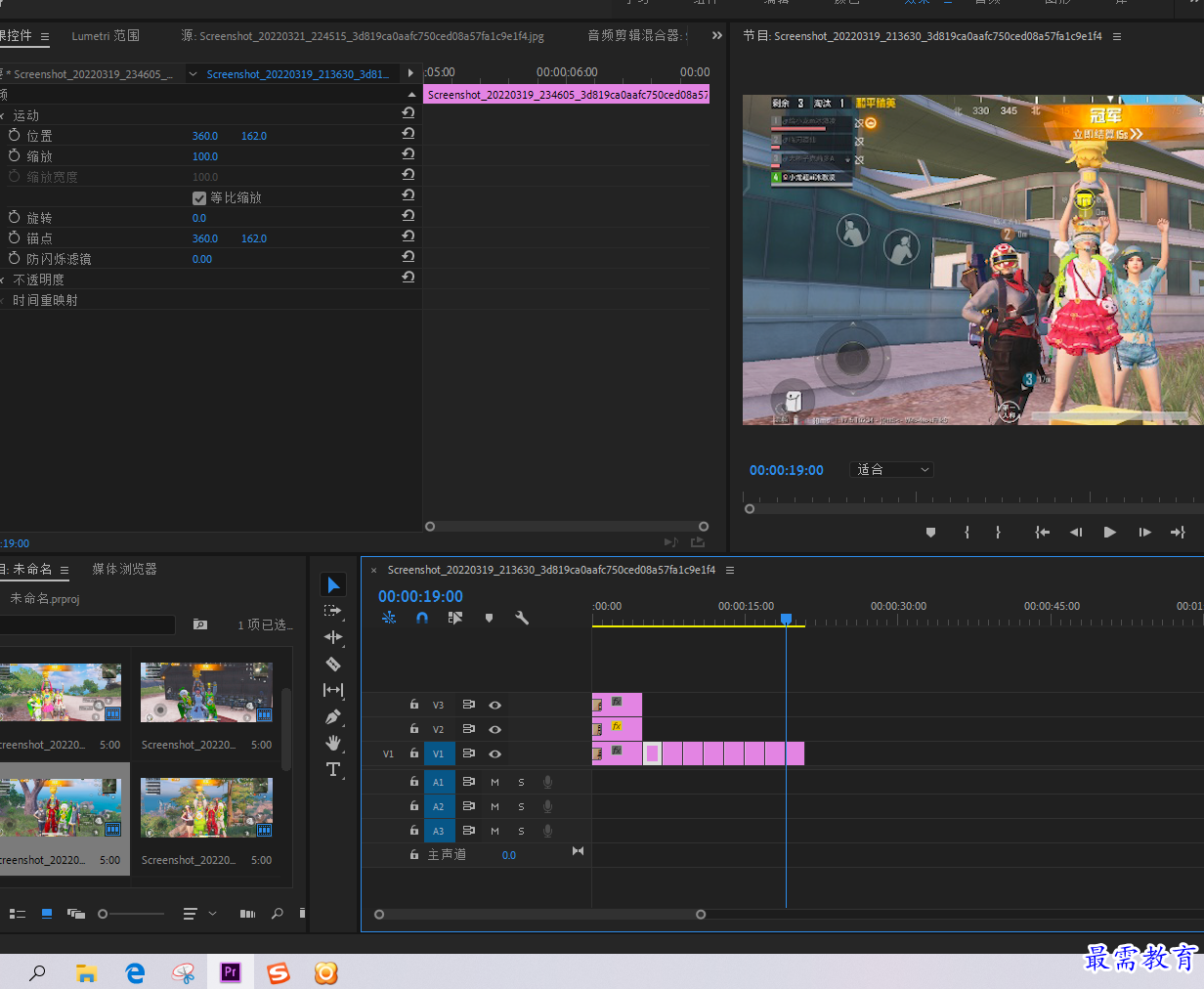1204x989 pixels.
Task: Toggle linked selection in timeline
Action: [455, 618]
